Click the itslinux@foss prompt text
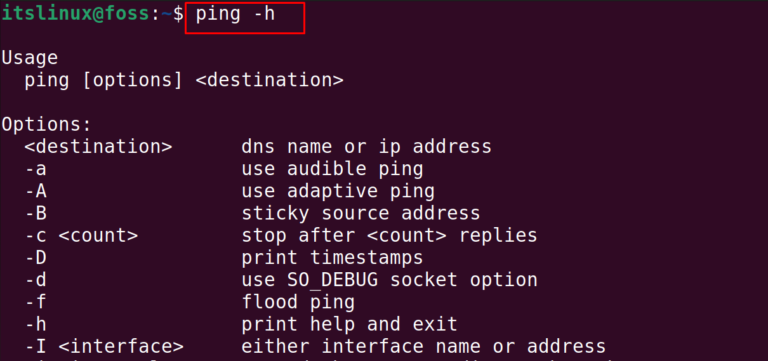This screenshot has height=361, width=768. coord(73,14)
